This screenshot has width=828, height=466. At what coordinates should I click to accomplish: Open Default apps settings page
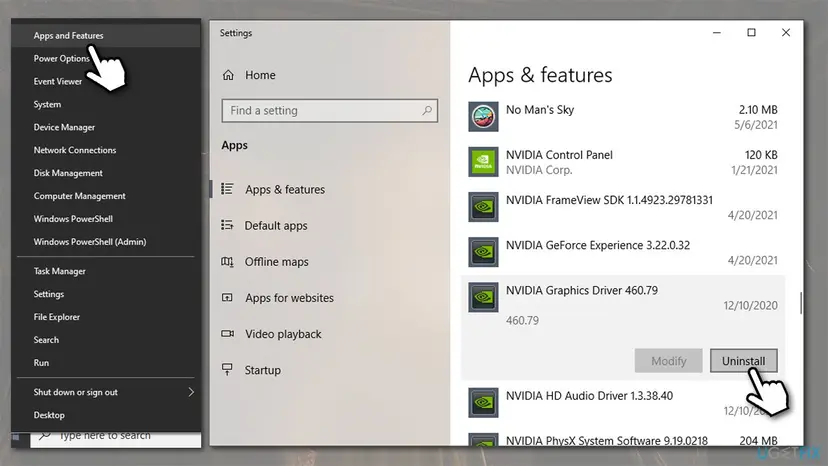[x=276, y=226]
